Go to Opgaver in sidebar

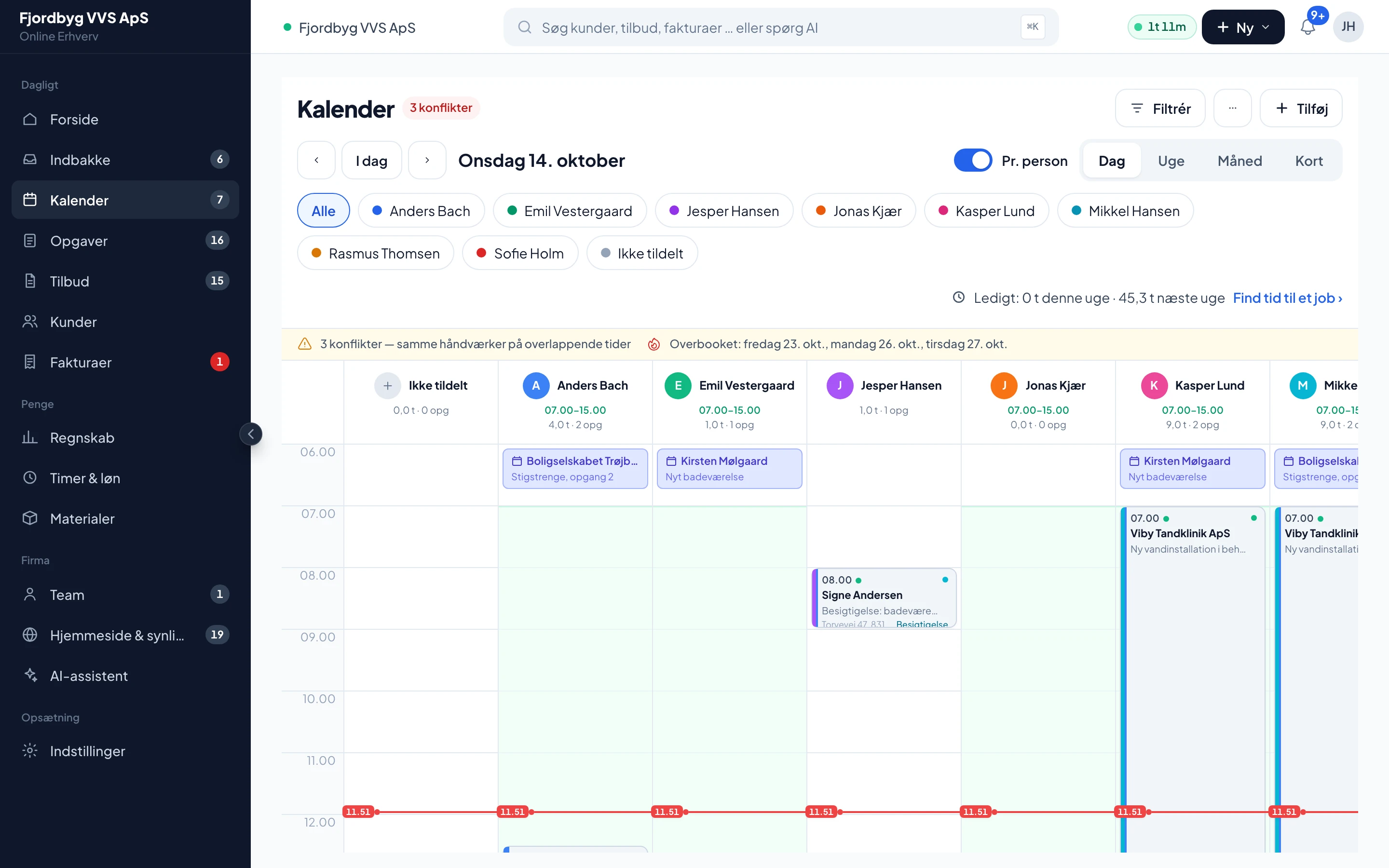point(125,241)
